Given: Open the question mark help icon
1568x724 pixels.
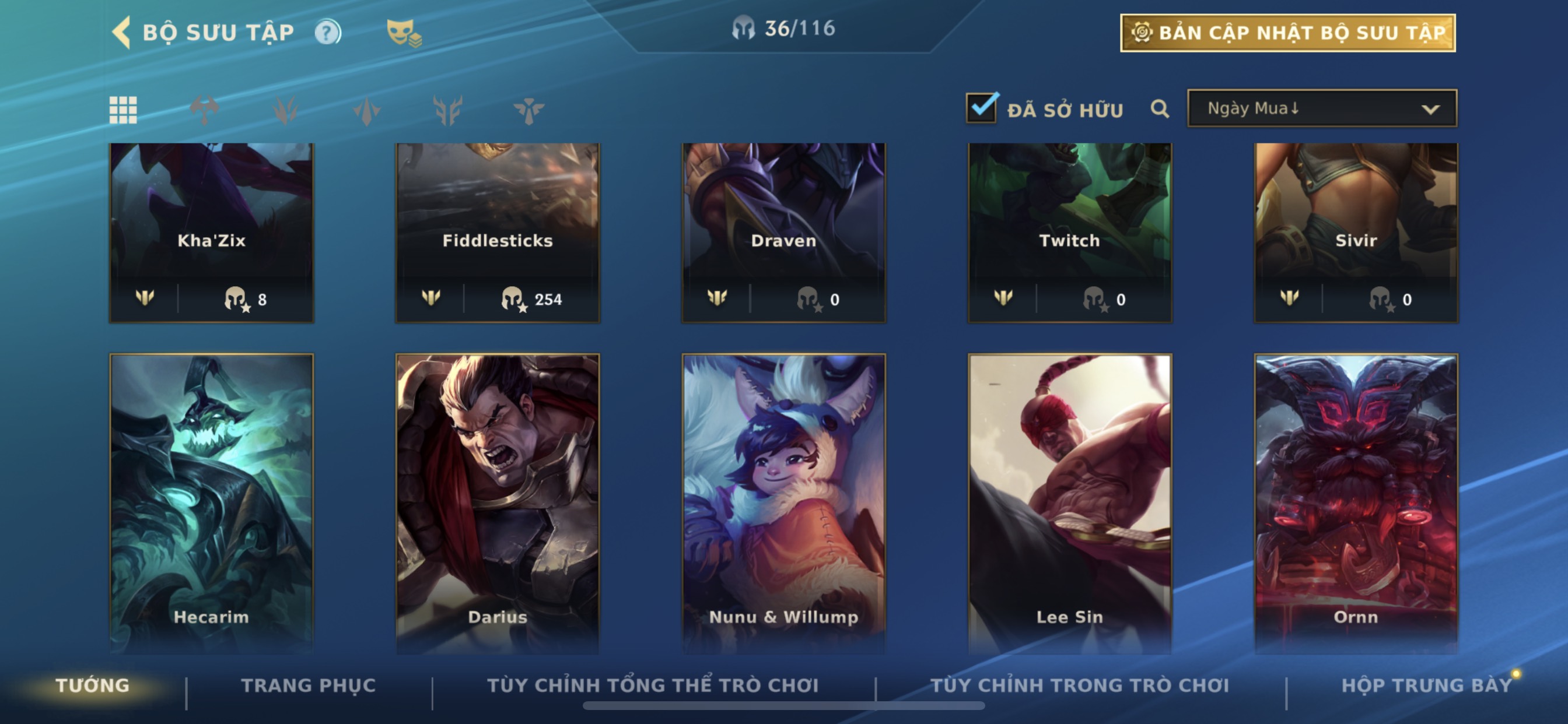Looking at the screenshot, I should pyautogui.click(x=327, y=32).
